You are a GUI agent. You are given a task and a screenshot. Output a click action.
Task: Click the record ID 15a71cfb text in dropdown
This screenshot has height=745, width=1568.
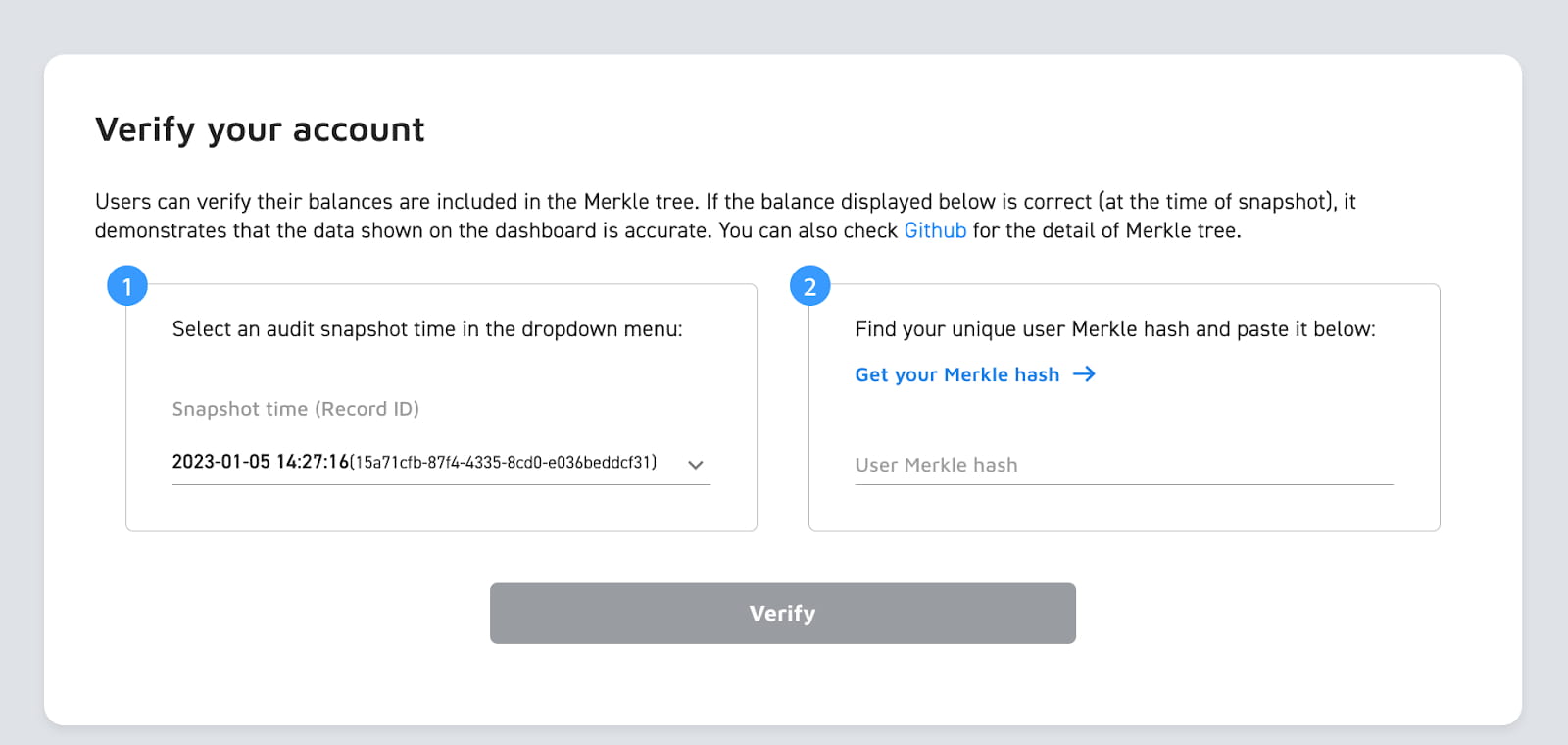503,463
